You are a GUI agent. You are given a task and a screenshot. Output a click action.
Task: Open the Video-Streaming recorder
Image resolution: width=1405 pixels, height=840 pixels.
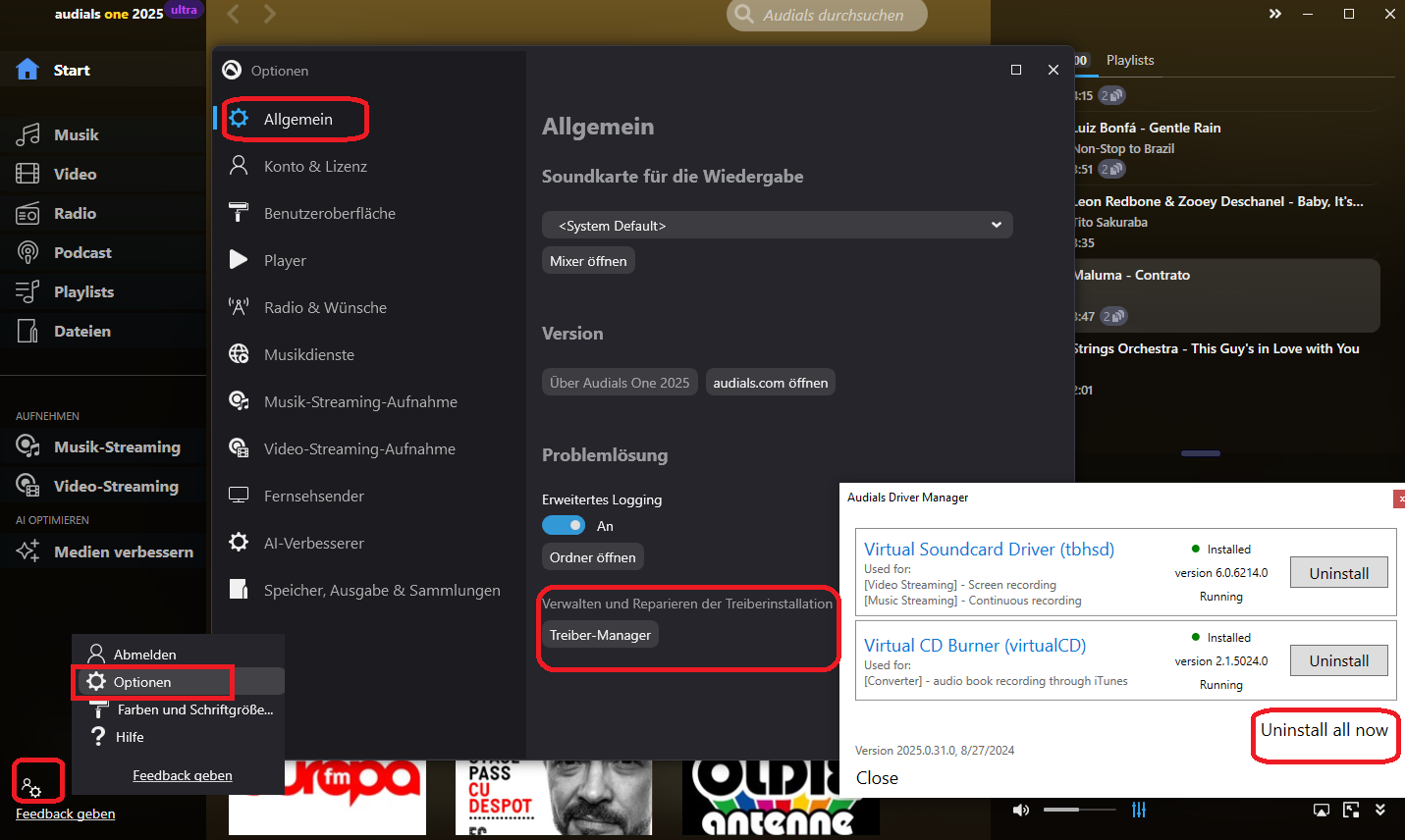[108, 486]
